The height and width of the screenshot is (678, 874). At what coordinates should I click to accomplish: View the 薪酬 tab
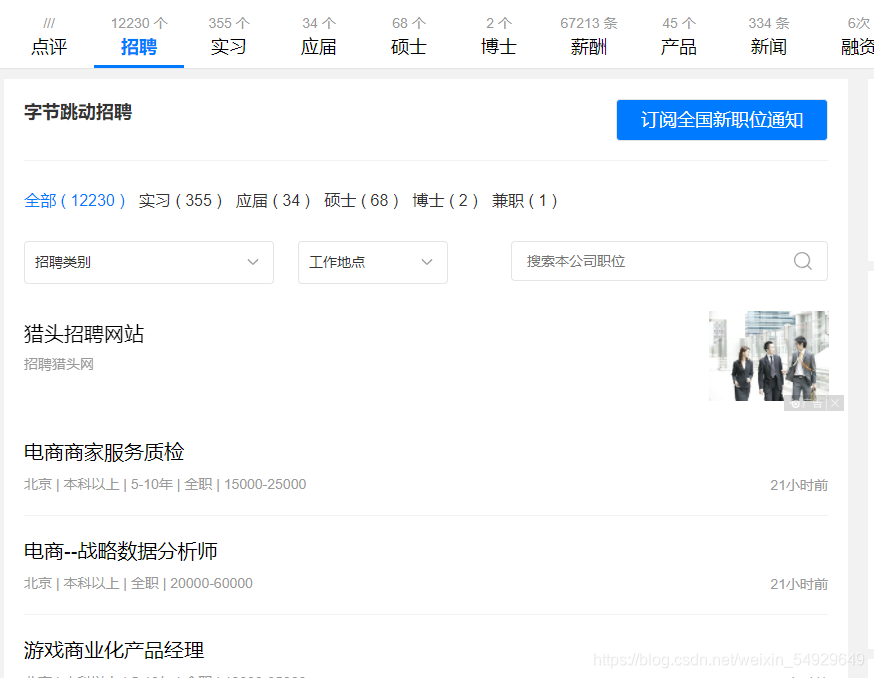tap(589, 37)
